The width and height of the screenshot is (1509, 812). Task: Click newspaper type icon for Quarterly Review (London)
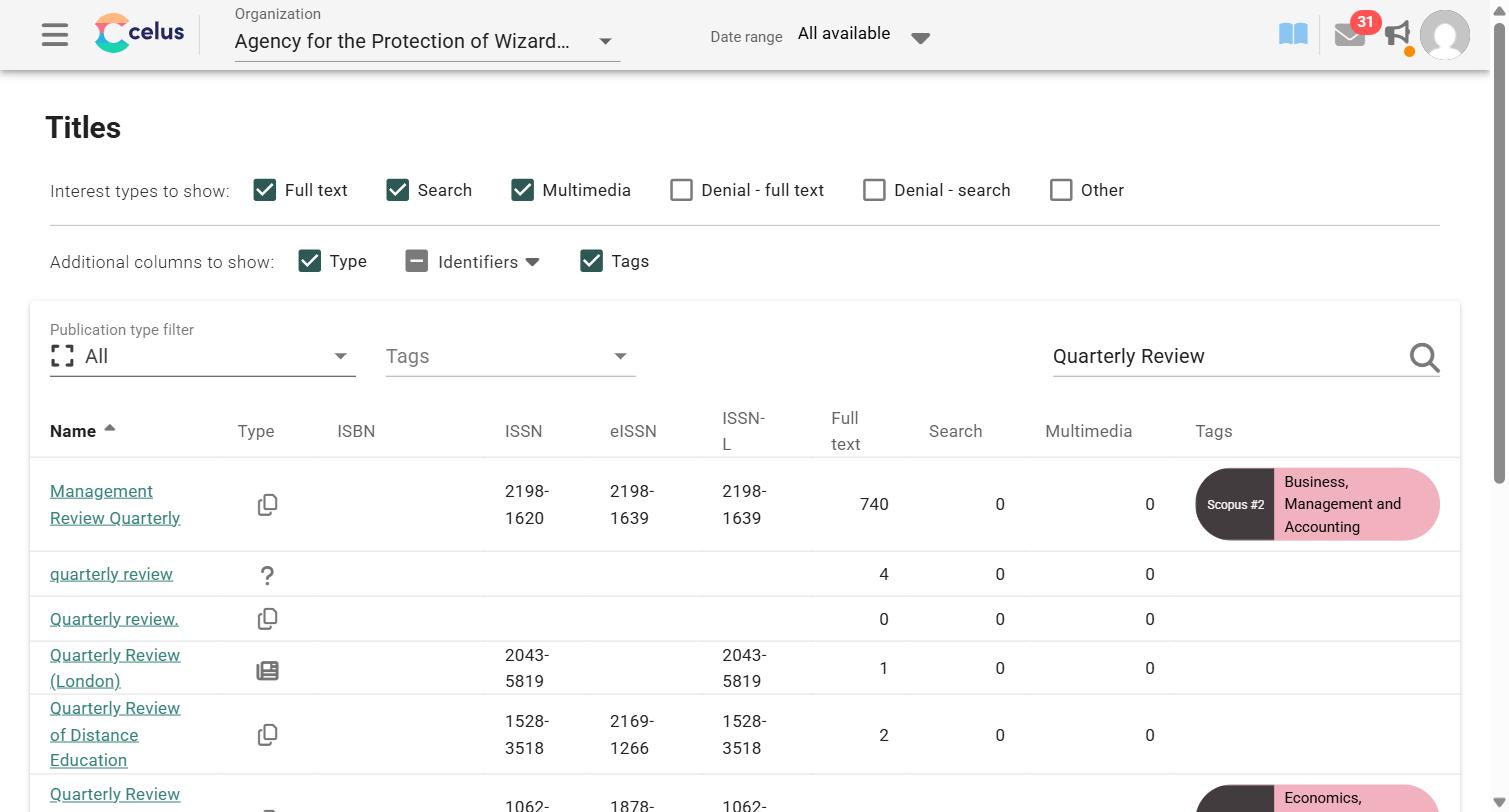click(267, 671)
